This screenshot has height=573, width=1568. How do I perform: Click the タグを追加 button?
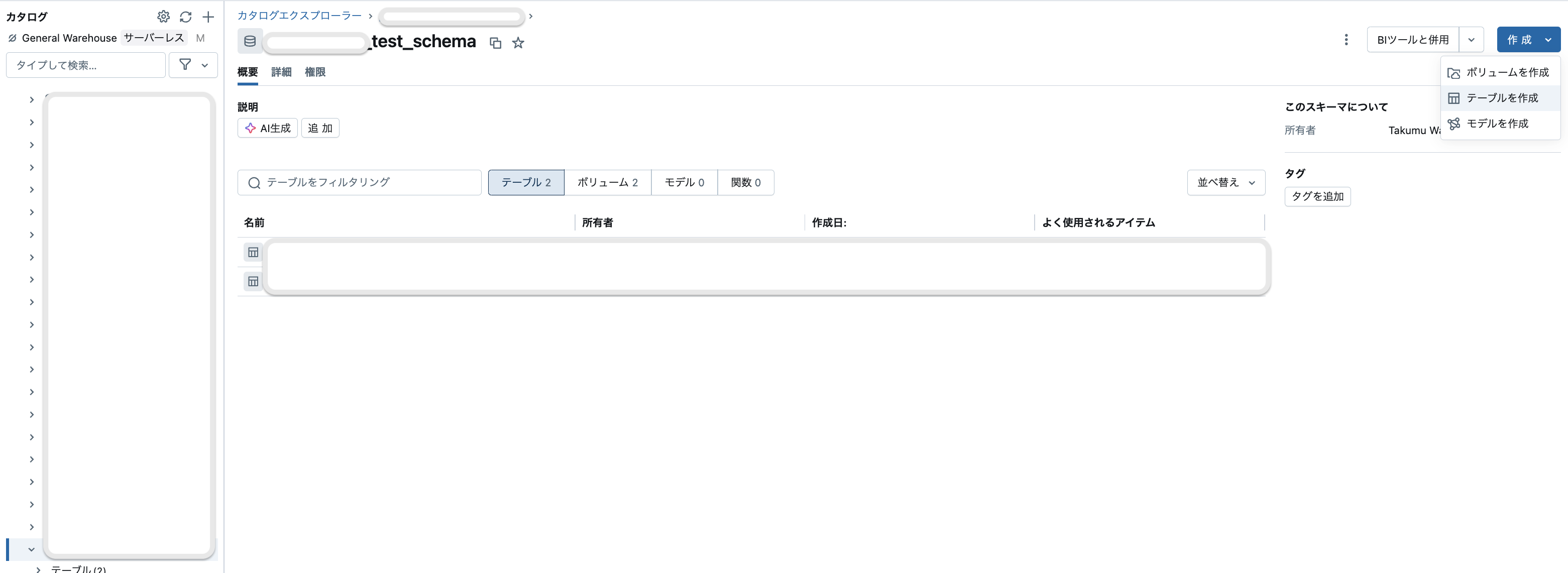pyautogui.click(x=1317, y=196)
